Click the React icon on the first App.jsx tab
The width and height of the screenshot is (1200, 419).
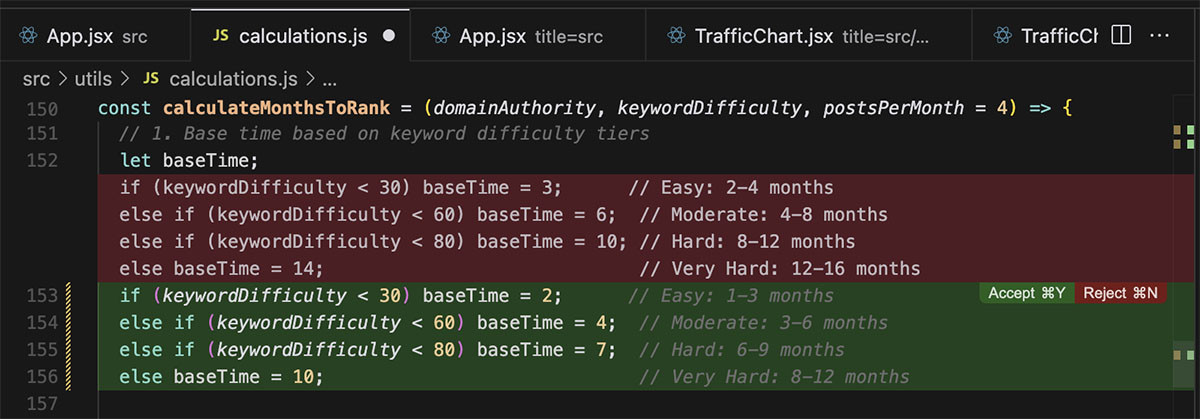(26, 36)
